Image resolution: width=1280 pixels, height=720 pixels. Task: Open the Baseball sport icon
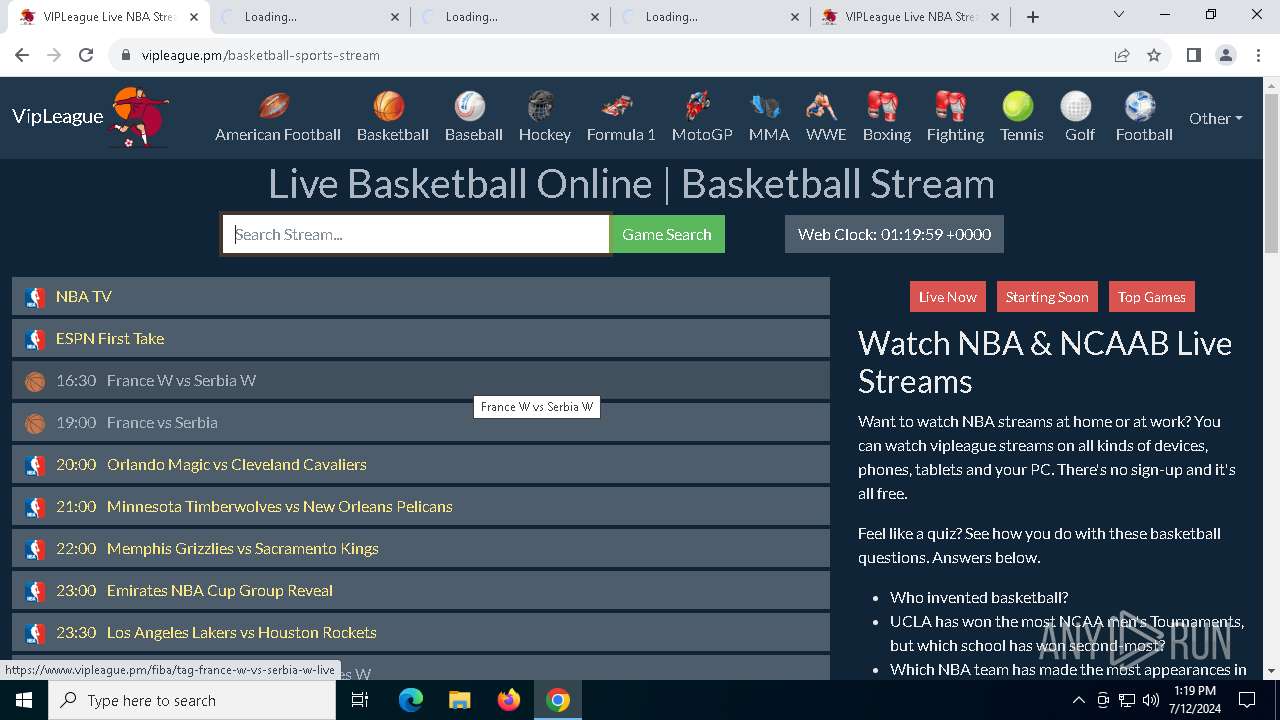point(470,105)
